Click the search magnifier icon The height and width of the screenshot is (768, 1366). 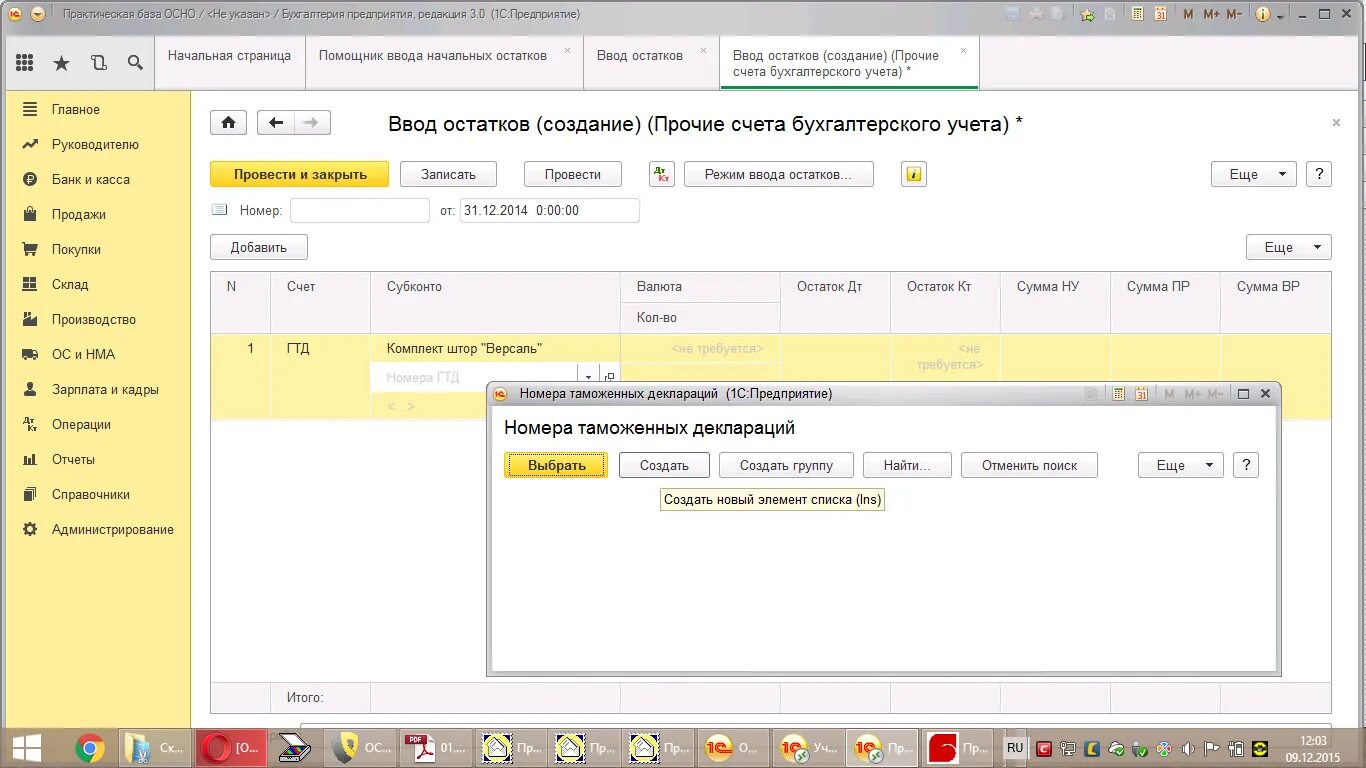point(135,63)
